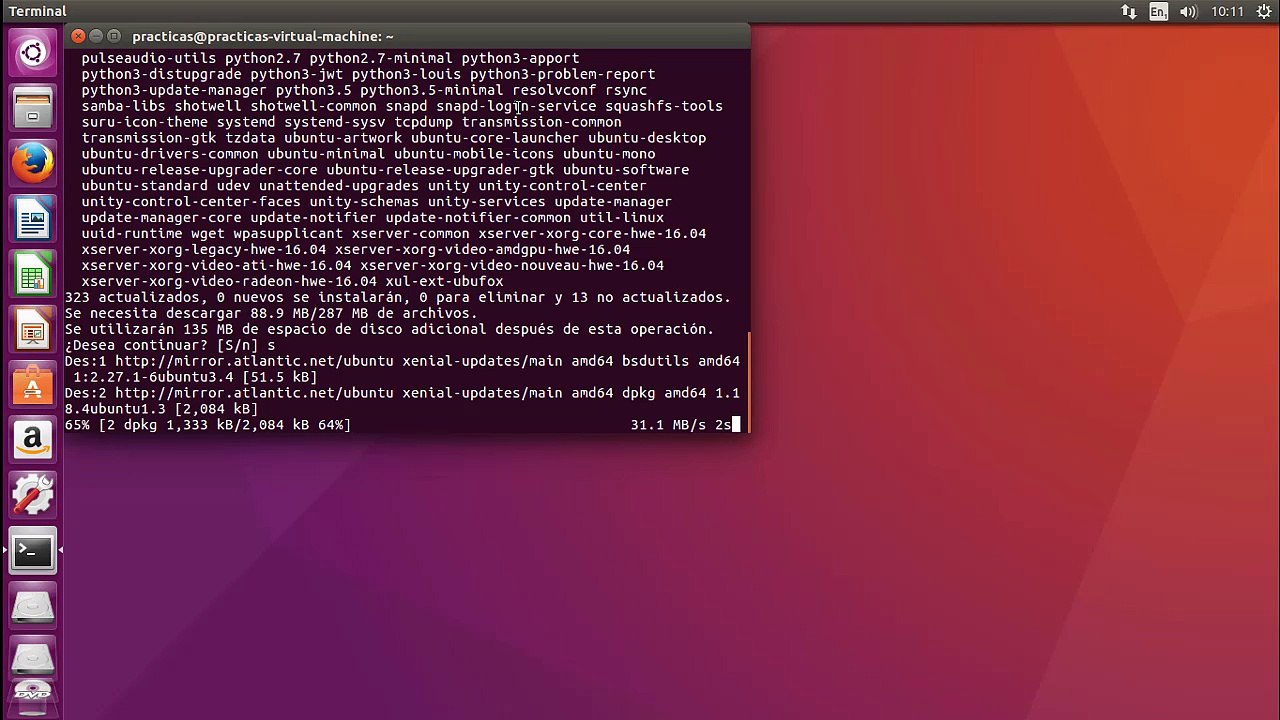Click the Terminal application name in top panel
This screenshot has width=1280, height=720.
pos(37,11)
